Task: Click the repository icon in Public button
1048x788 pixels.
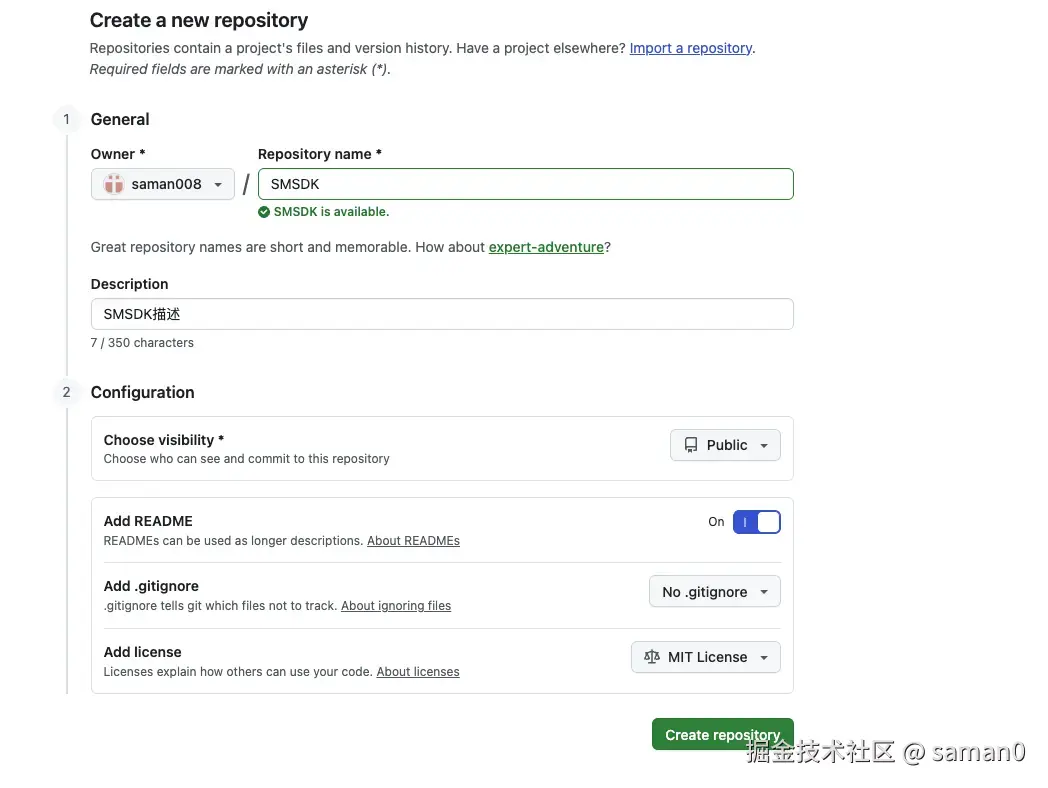Action: click(x=691, y=445)
